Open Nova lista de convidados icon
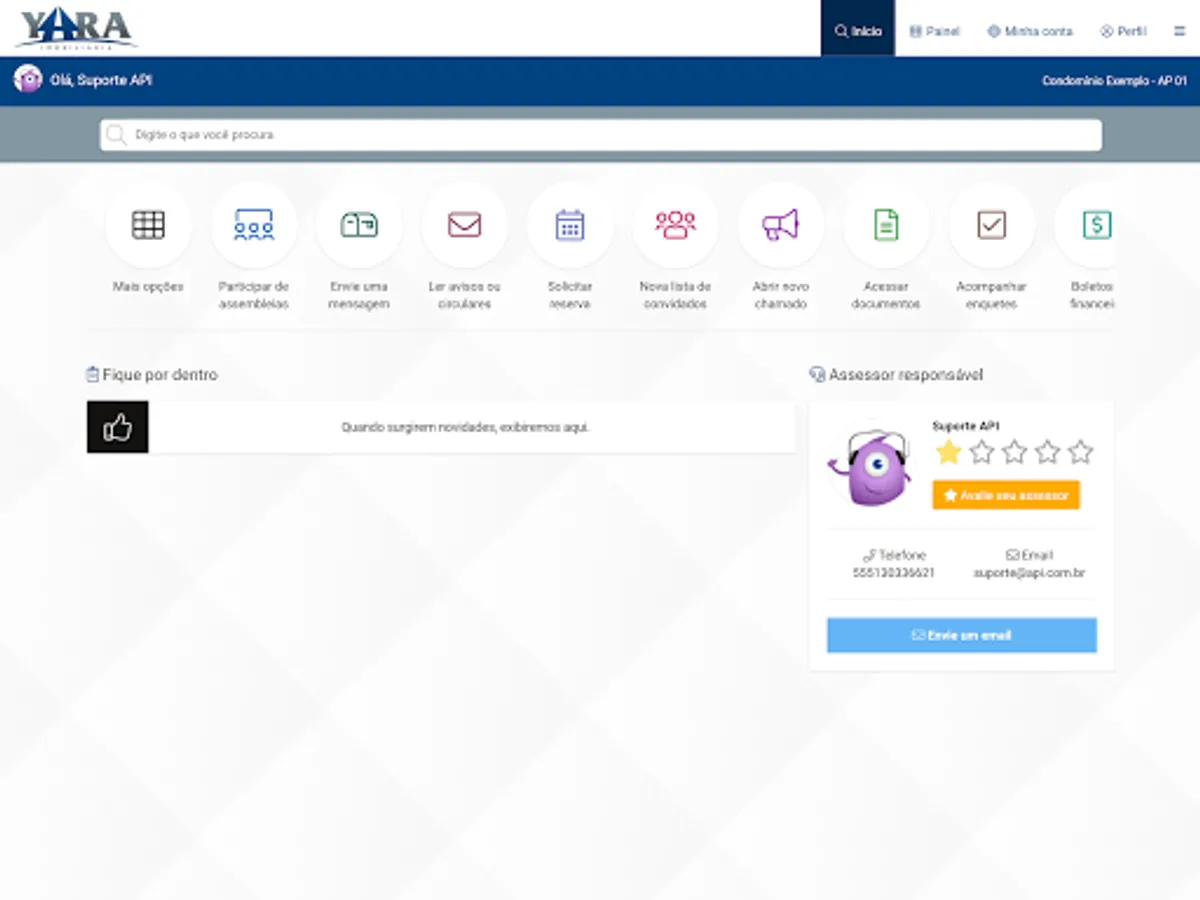 pos(675,225)
